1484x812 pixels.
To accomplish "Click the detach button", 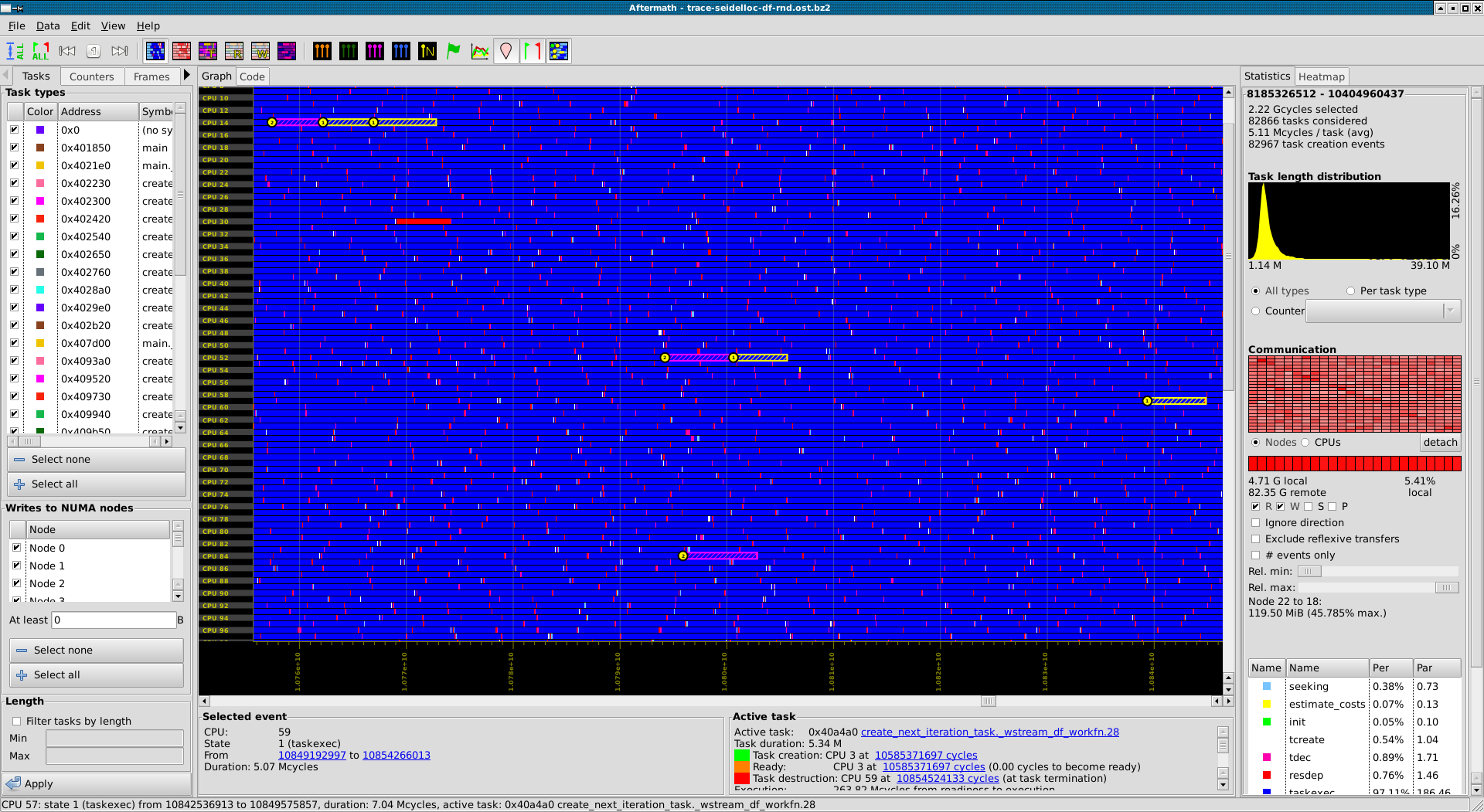I will 1440,442.
